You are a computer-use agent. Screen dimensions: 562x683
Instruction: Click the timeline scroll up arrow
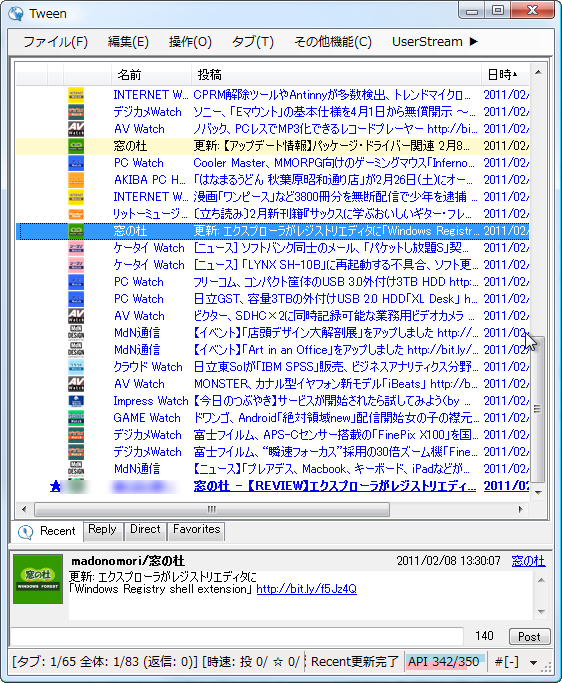538,72
